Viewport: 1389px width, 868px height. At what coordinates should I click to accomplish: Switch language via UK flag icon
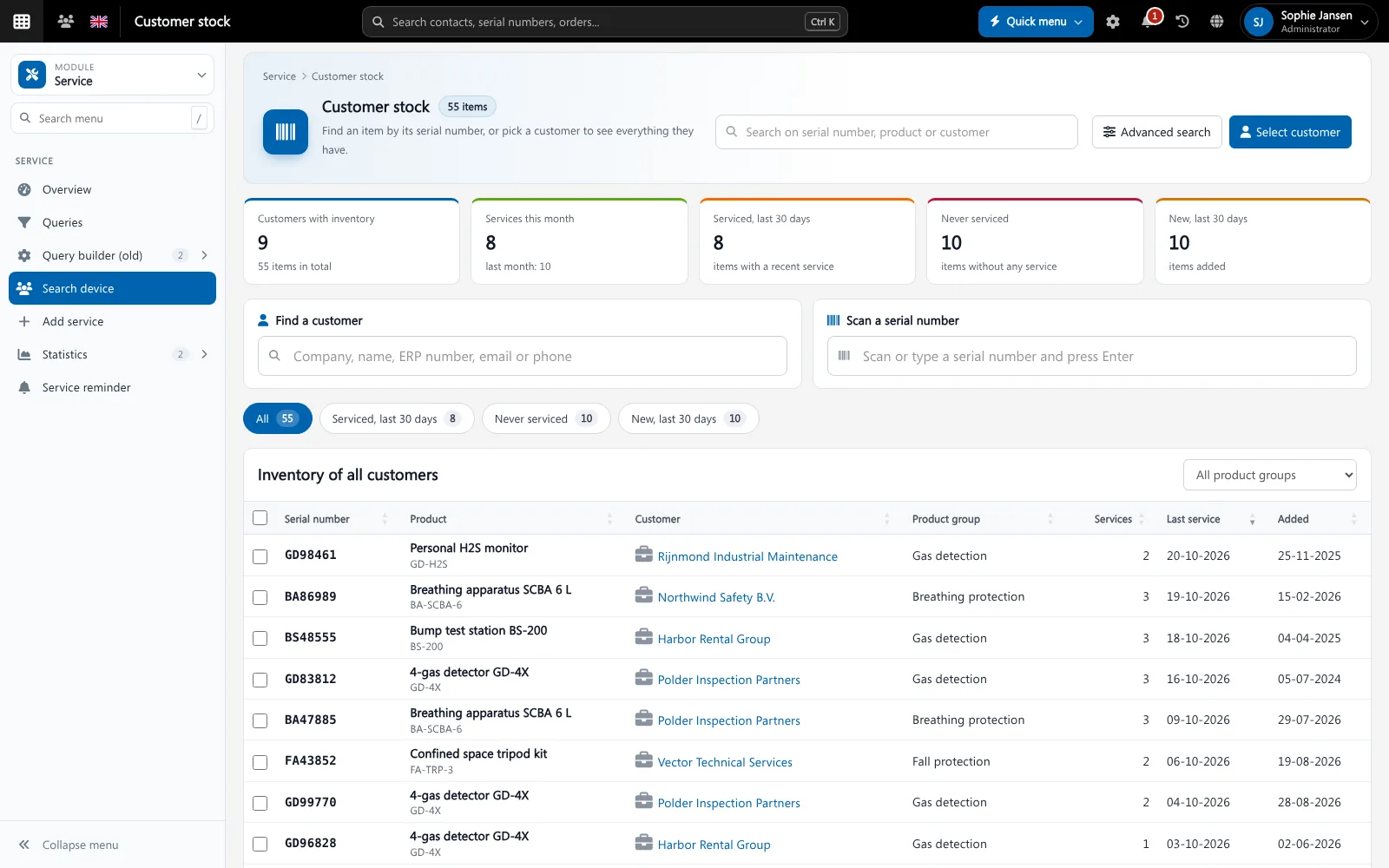[99, 22]
